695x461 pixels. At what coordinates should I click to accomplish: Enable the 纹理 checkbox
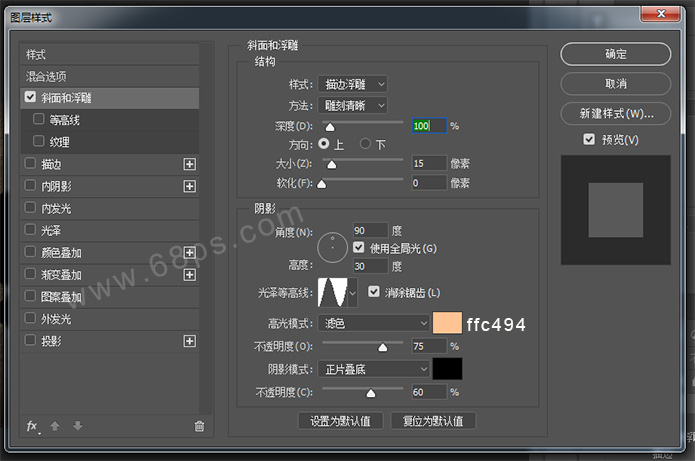click(x=39, y=141)
